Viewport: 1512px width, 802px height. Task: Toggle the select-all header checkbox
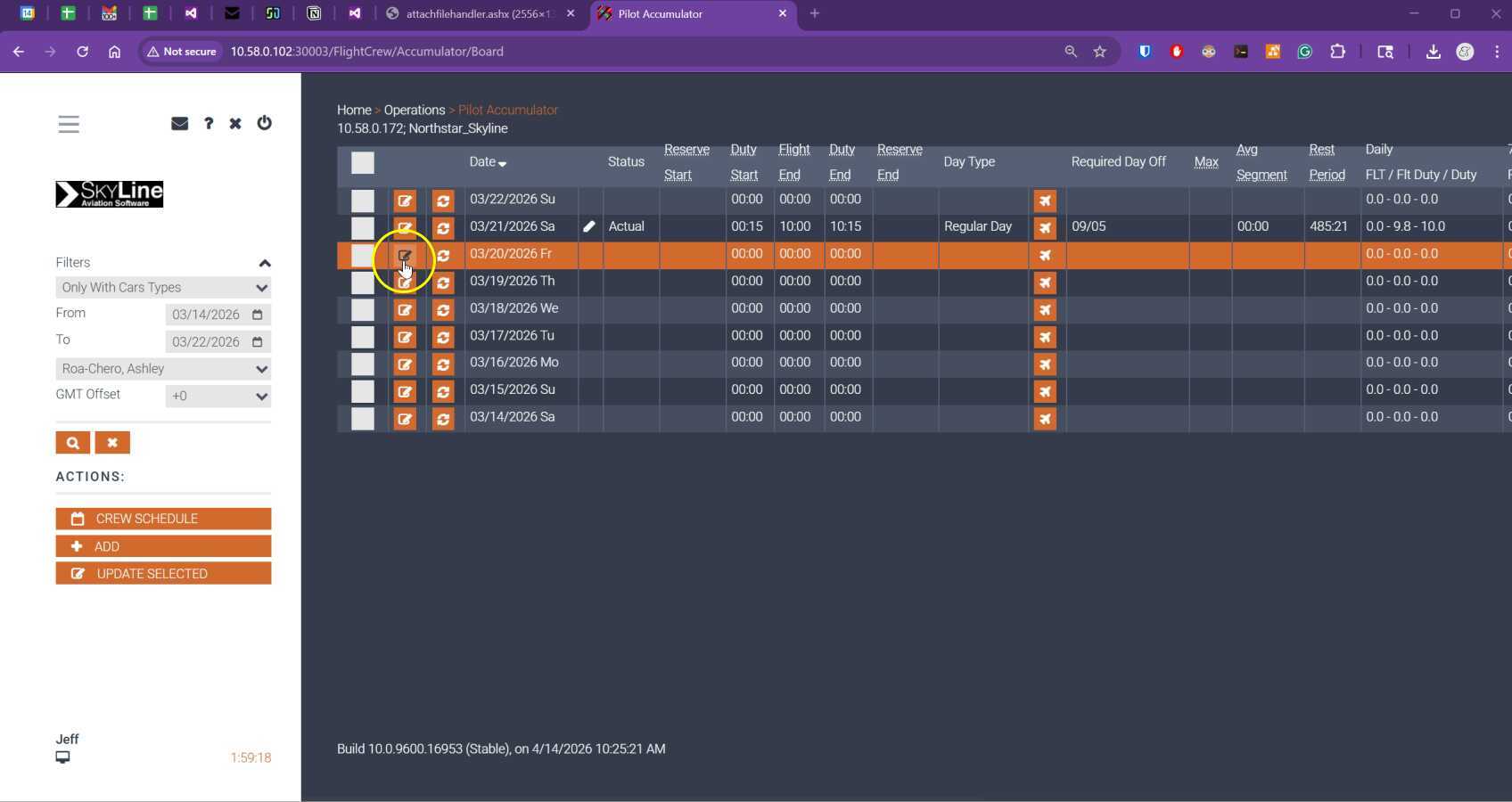tap(363, 163)
